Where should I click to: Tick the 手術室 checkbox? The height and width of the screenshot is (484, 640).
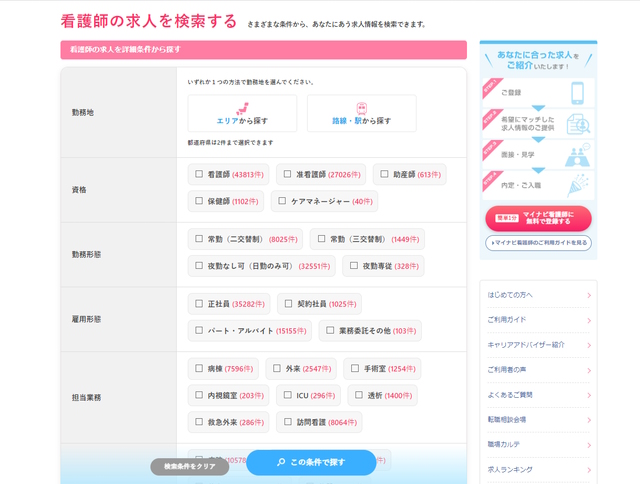[x=355, y=369]
